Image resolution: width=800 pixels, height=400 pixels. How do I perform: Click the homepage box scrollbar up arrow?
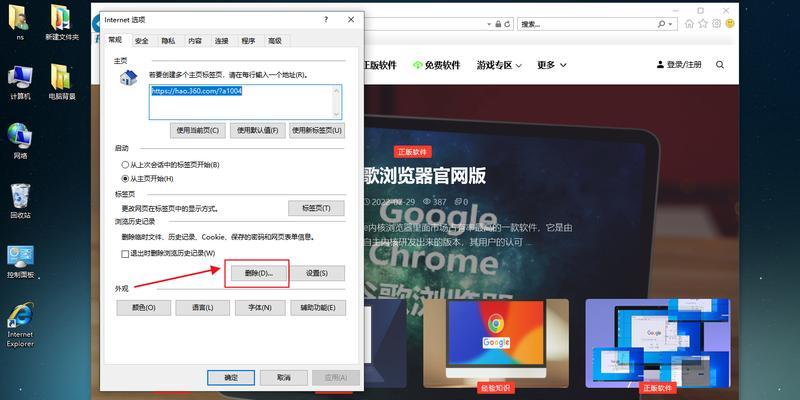pos(337,91)
